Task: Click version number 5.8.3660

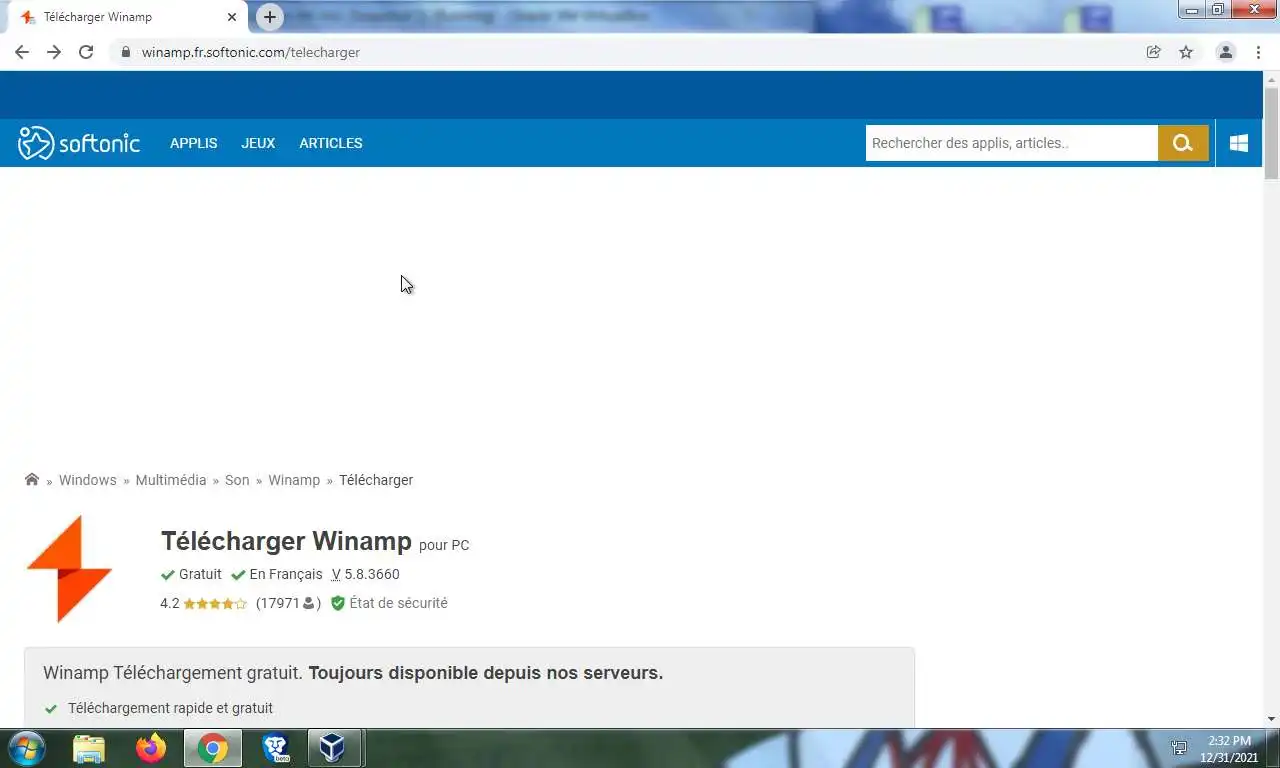Action: (371, 574)
